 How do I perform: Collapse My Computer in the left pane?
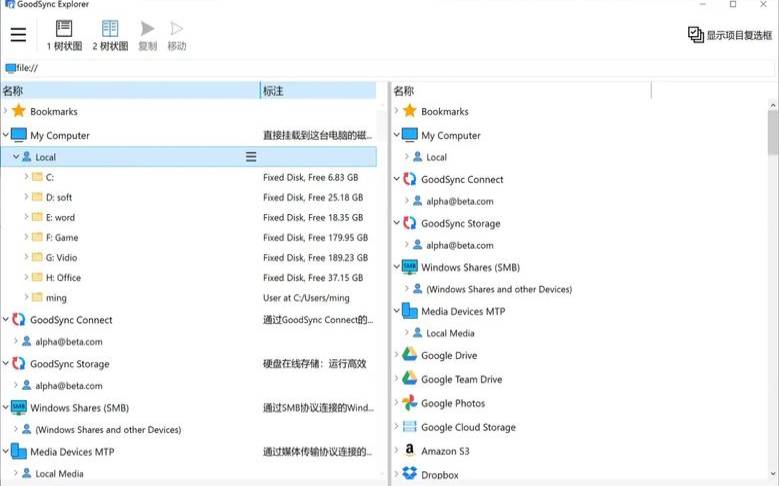(x=5, y=135)
